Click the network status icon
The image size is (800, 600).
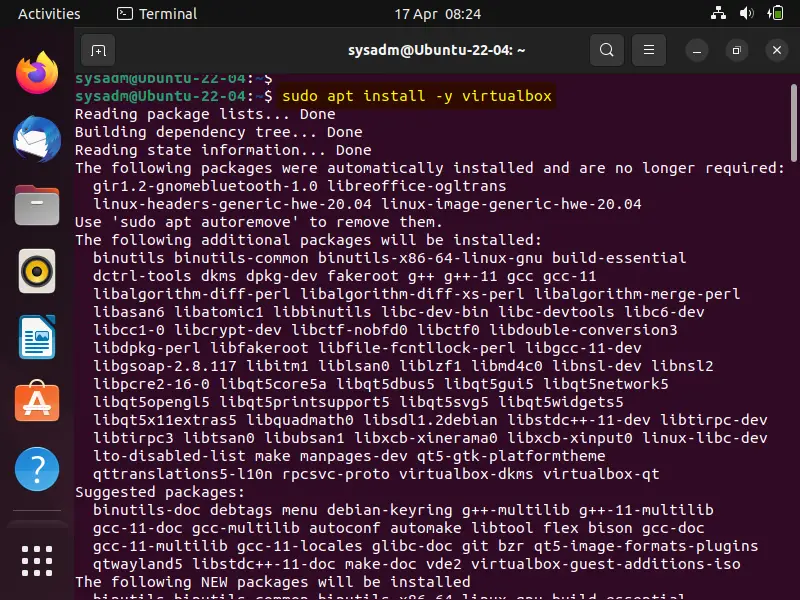tap(718, 13)
